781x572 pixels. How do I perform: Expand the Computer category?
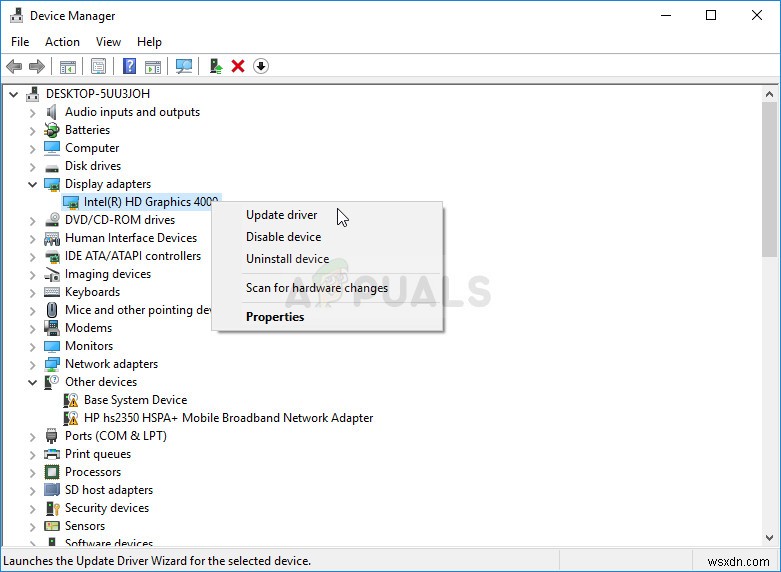(x=32, y=148)
